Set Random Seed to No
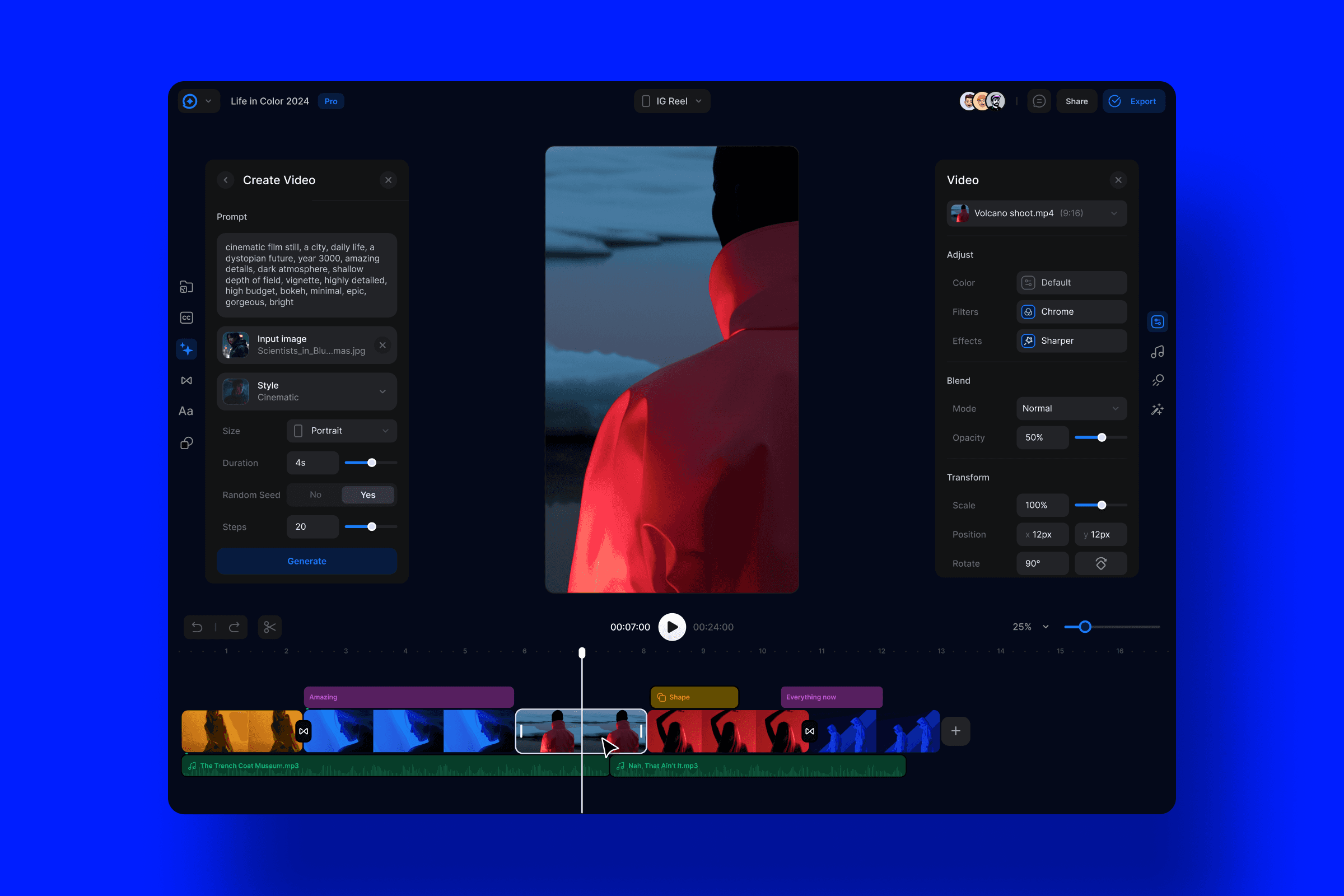The image size is (1344, 896). coord(315,495)
